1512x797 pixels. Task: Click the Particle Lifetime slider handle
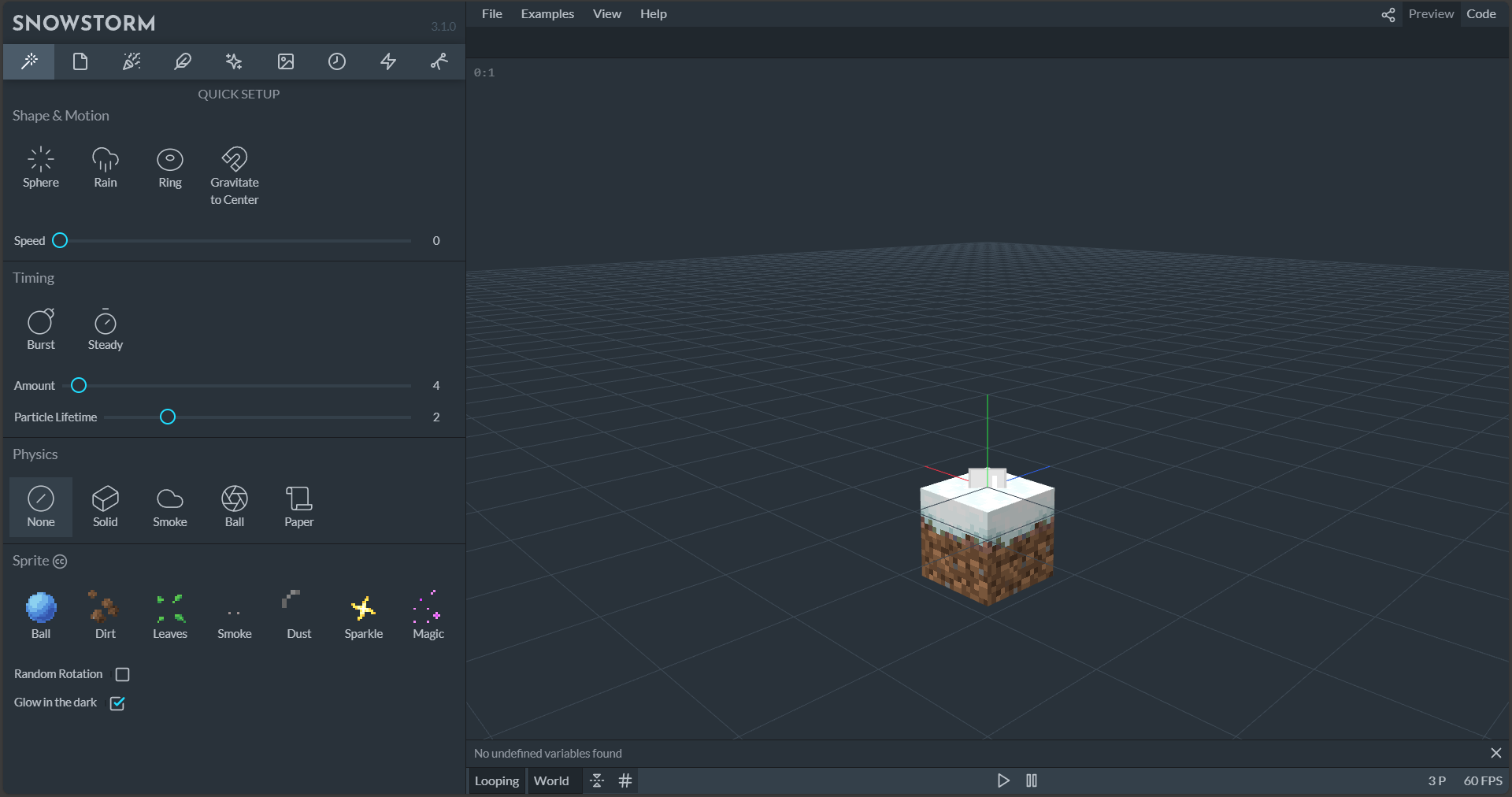[168, 417]
